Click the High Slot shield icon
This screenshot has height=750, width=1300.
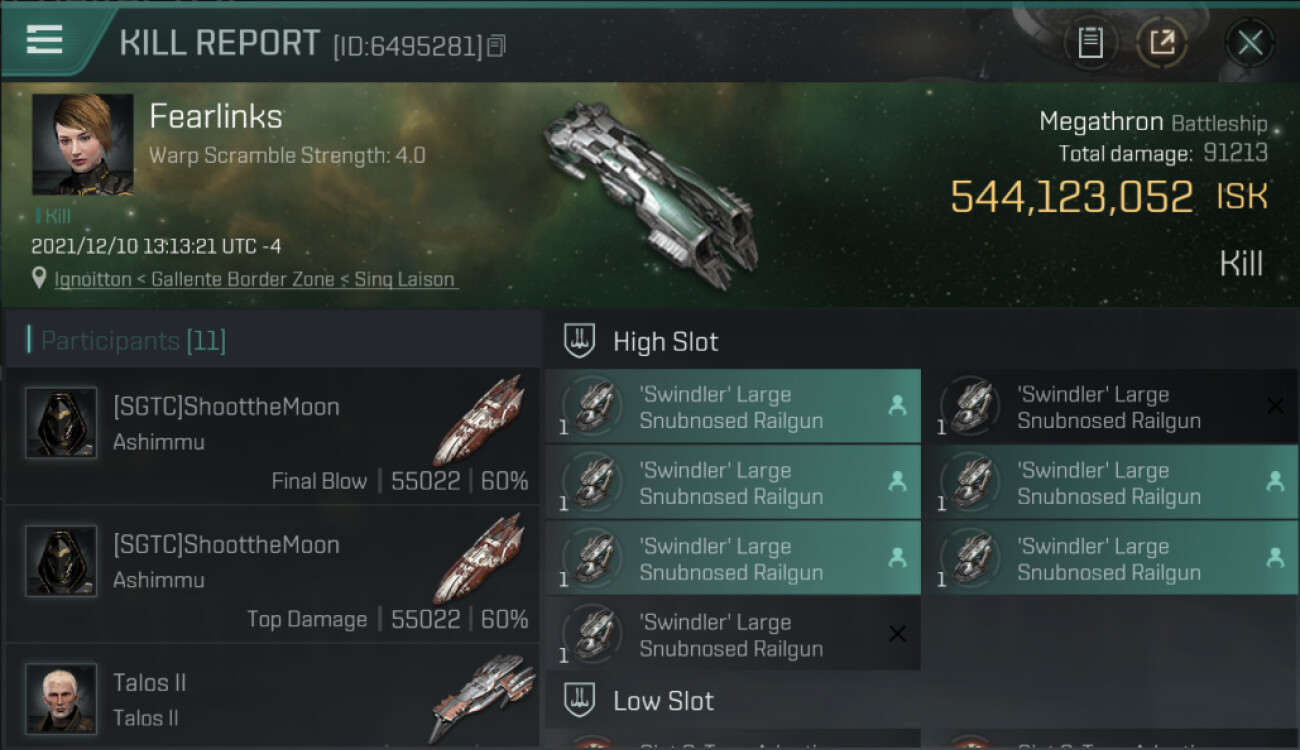pos(579,341)
